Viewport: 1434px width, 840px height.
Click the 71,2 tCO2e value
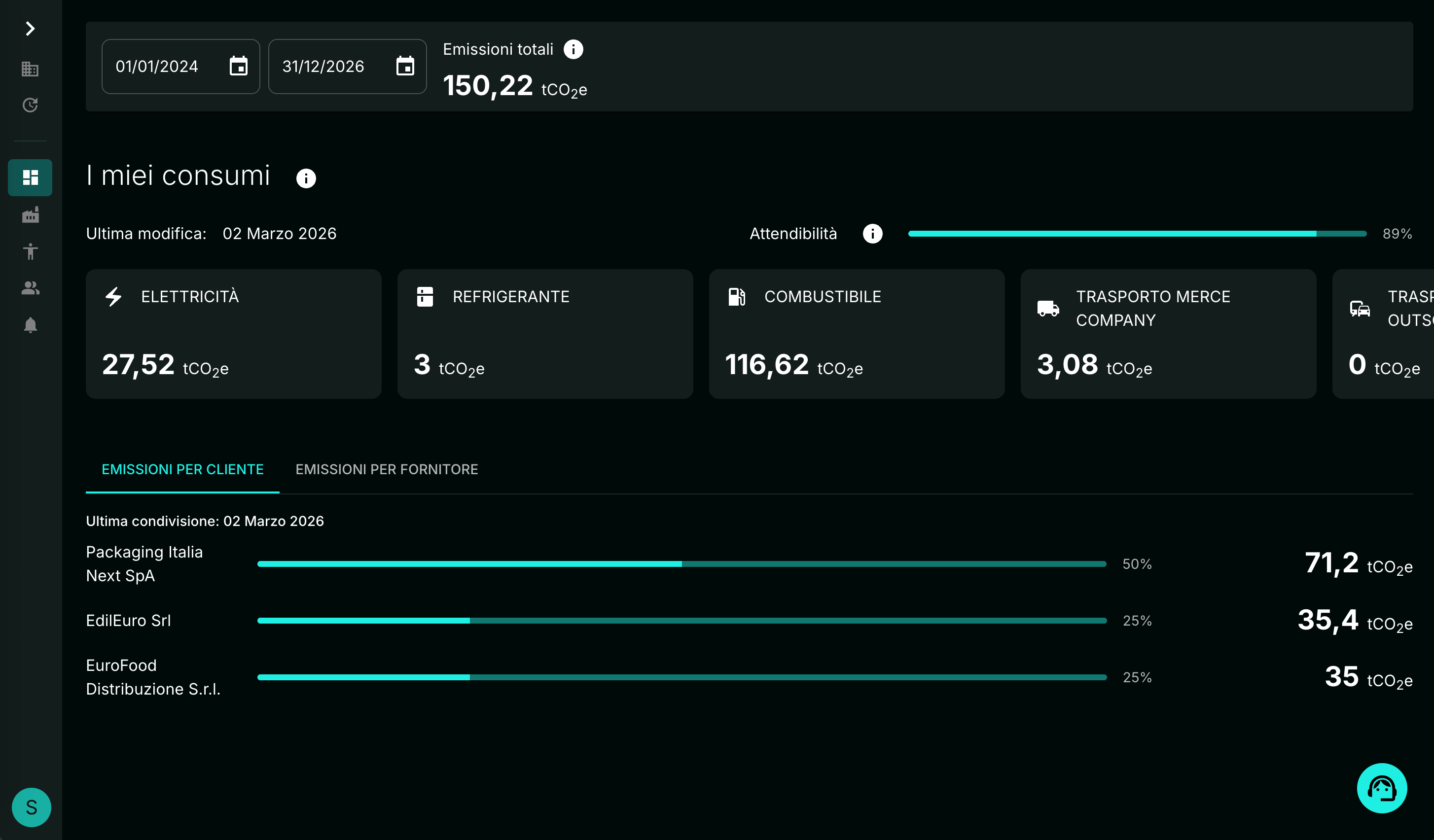1359,563
